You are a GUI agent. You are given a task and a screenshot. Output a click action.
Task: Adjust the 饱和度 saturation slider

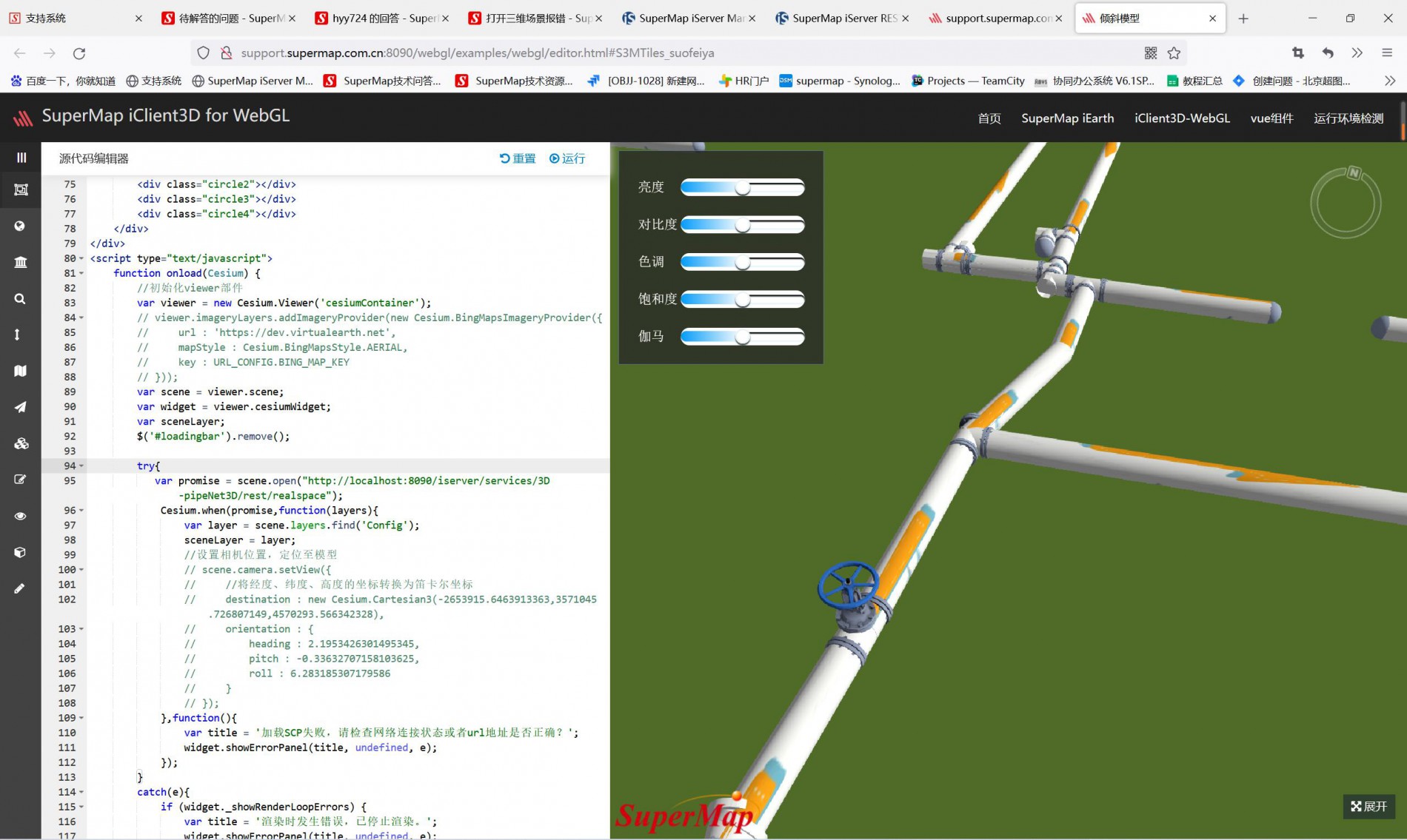[x=742, y=300]
